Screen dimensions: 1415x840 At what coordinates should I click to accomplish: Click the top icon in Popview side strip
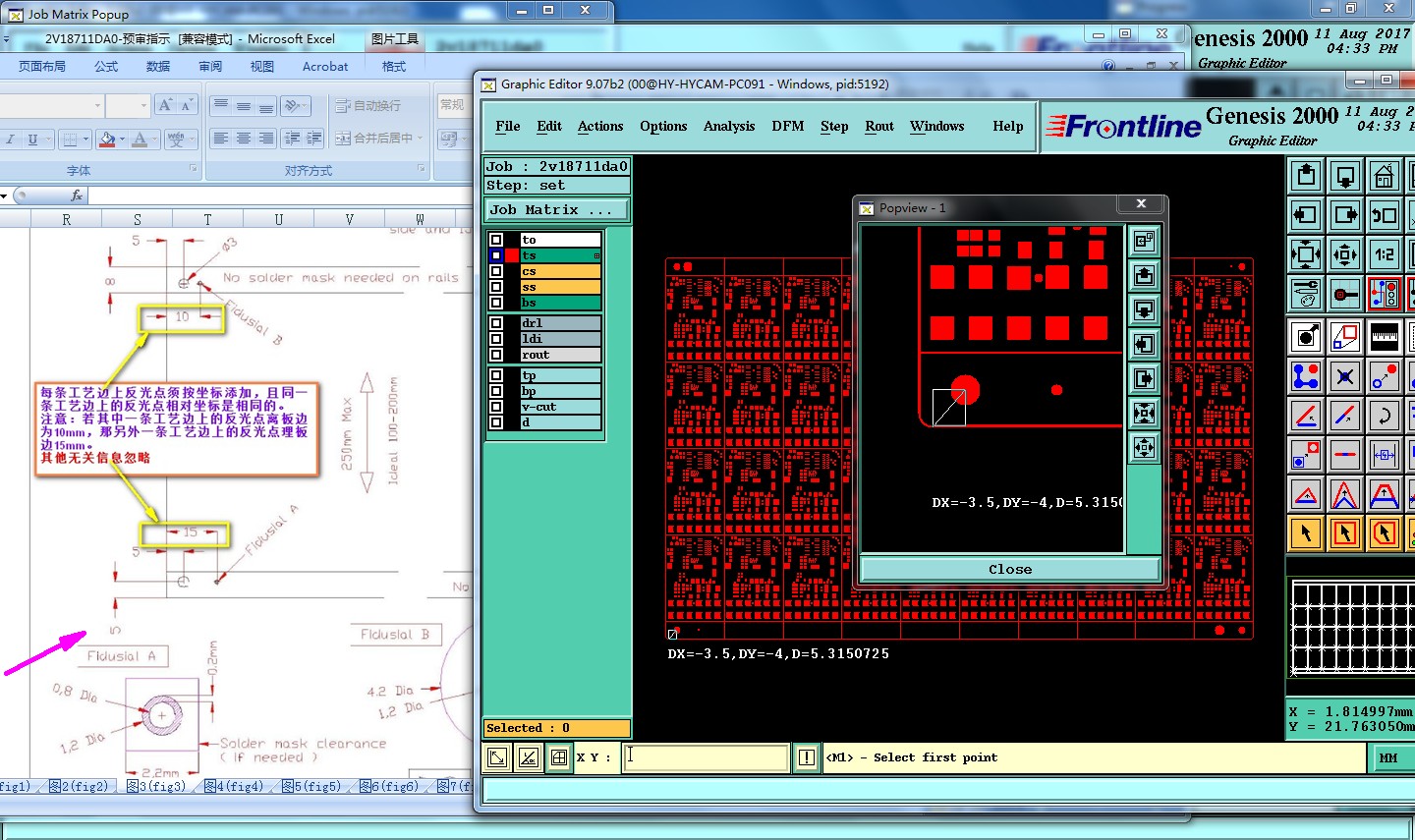pyautogui.click(x=1144, y=241)
